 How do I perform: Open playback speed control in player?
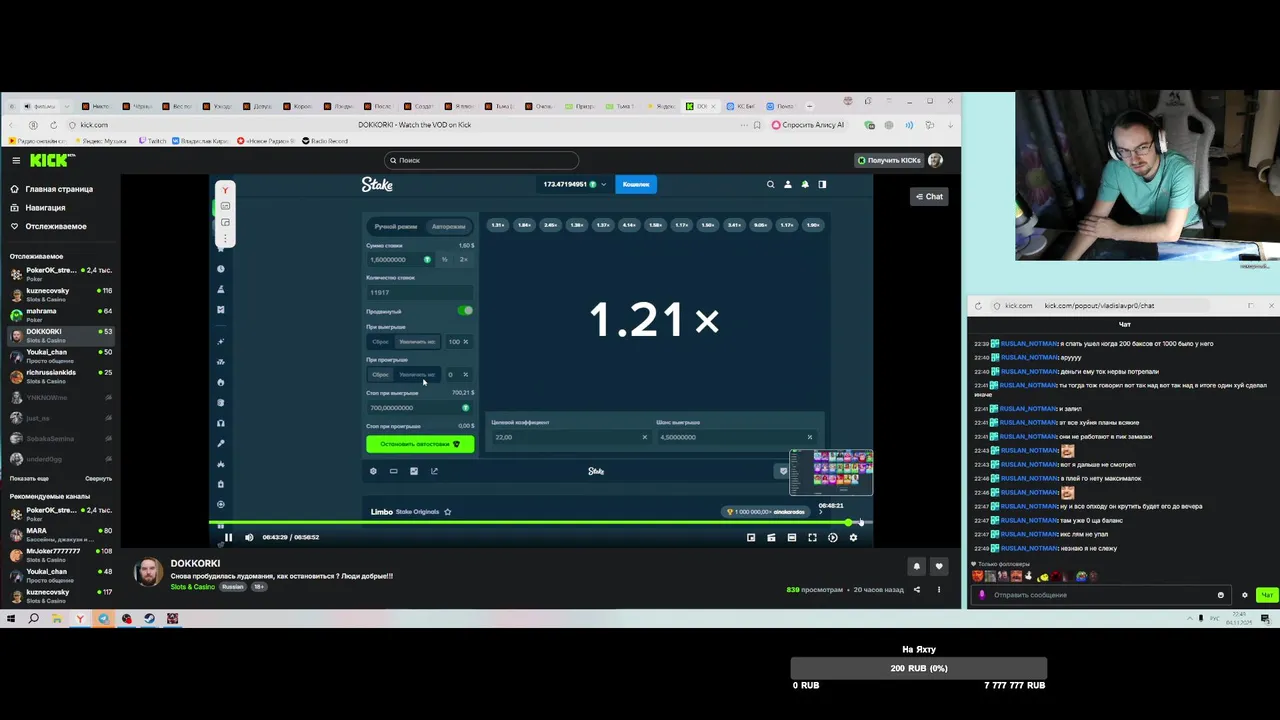pyautogui.click(x=833, y=538)
